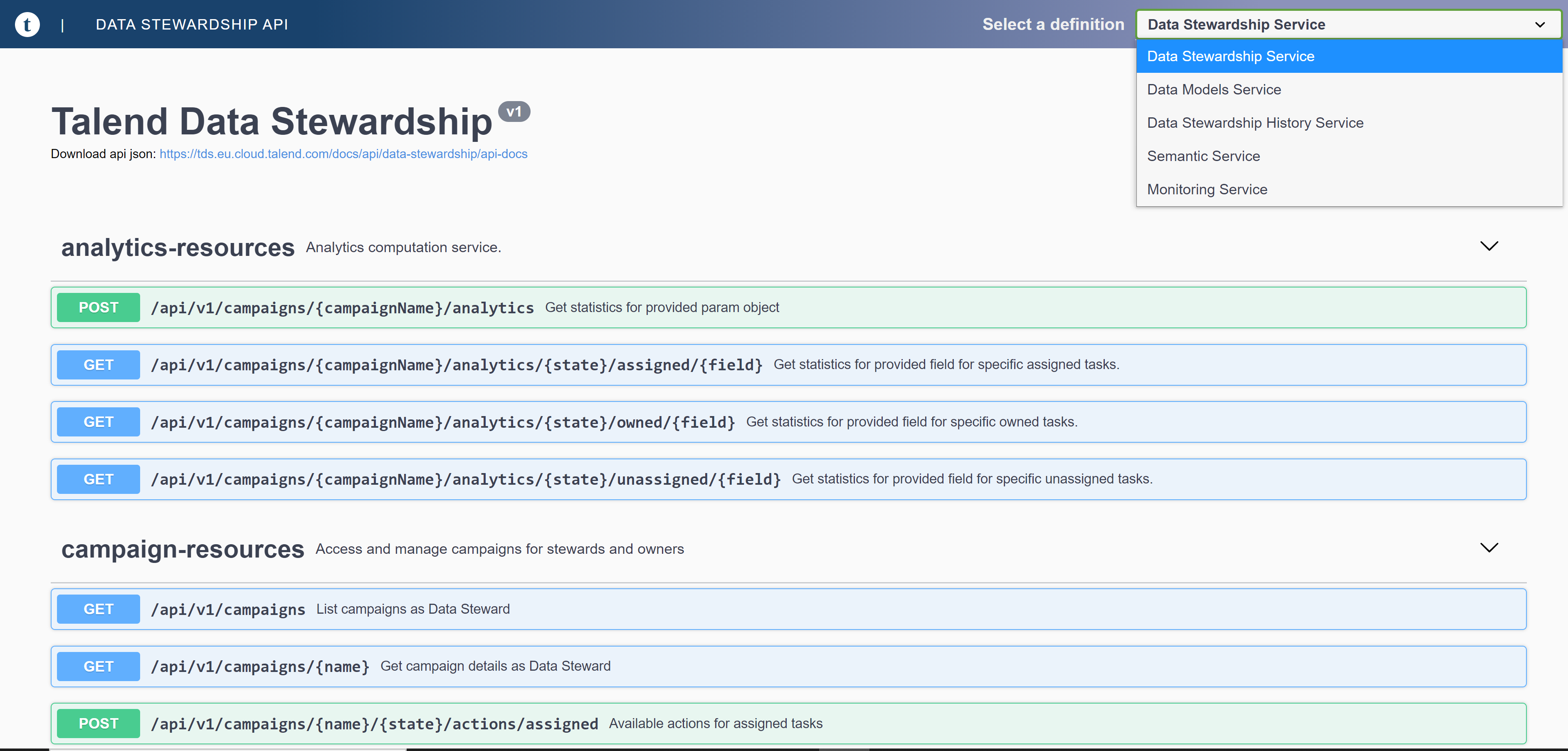The image size is (1568, 751).
Task: Select Semantic Service from dropdown
Action: click(x=1204, y=156)
